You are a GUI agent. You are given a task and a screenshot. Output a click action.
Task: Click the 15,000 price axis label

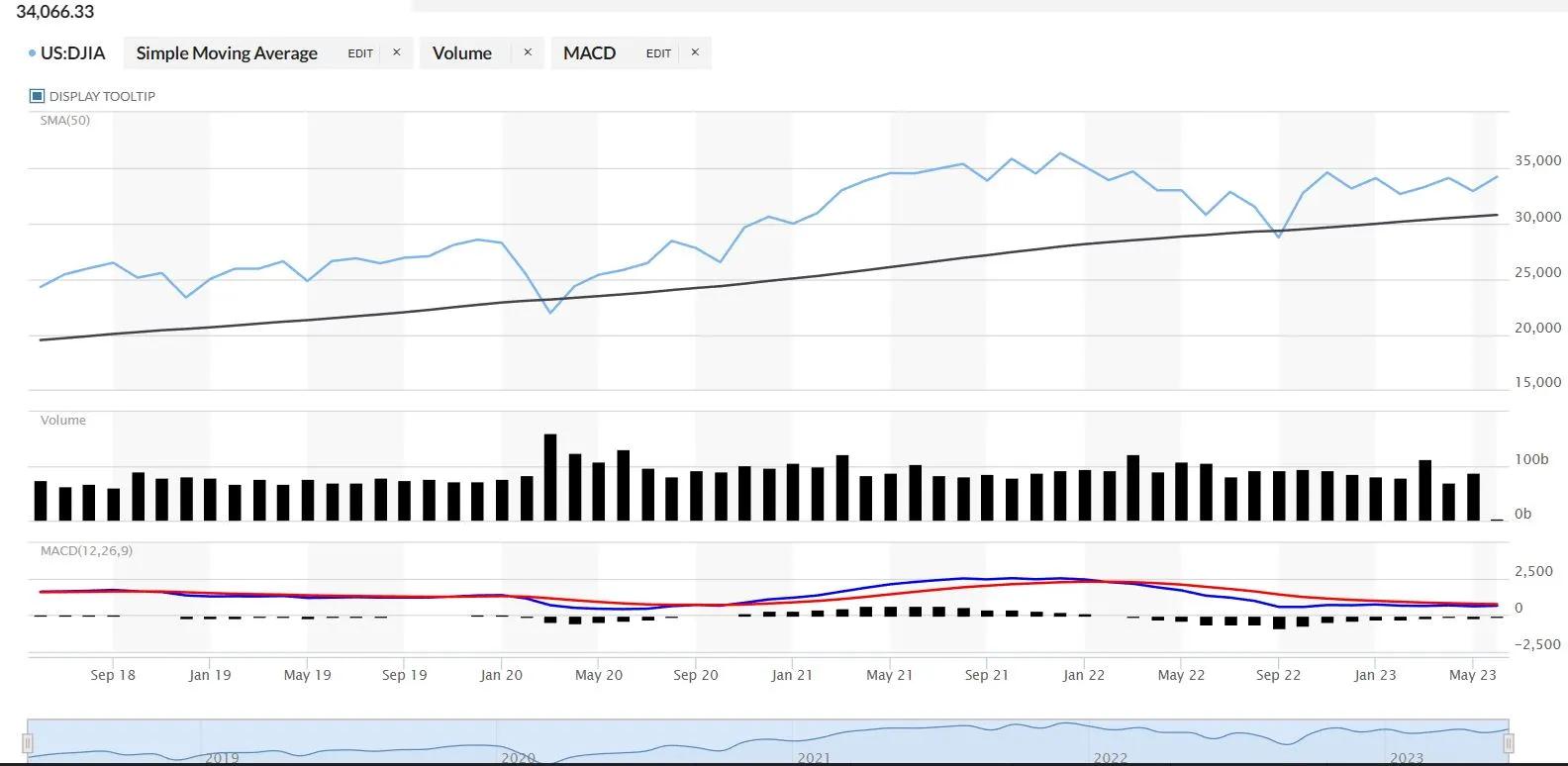[1537, 382]
